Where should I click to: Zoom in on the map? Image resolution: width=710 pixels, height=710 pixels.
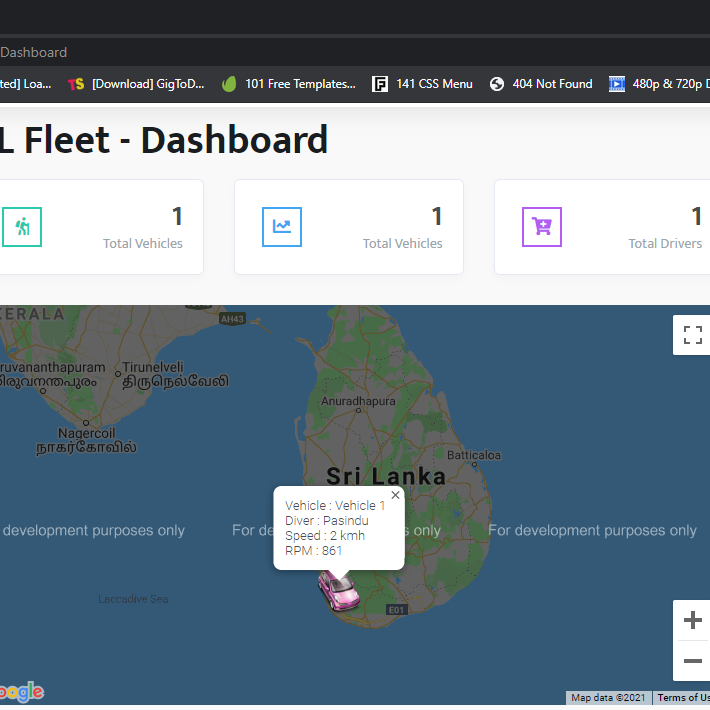pos(692,621)
